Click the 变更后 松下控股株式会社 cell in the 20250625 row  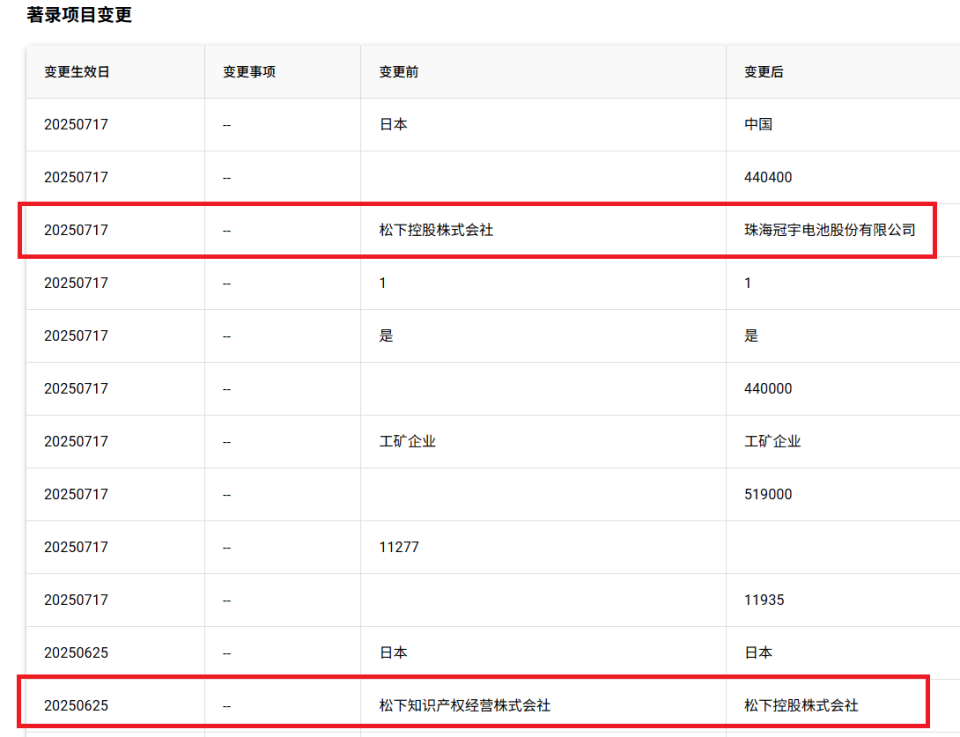click(801, 706)
